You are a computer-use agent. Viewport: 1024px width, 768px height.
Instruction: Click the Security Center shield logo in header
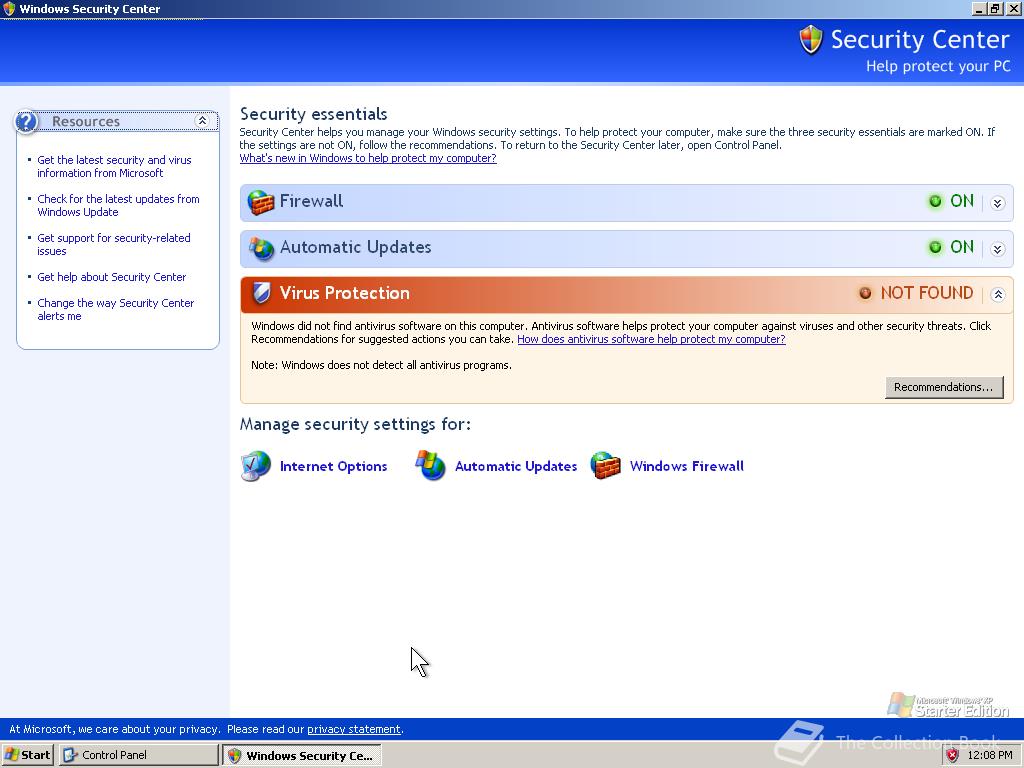click(811, 39)
